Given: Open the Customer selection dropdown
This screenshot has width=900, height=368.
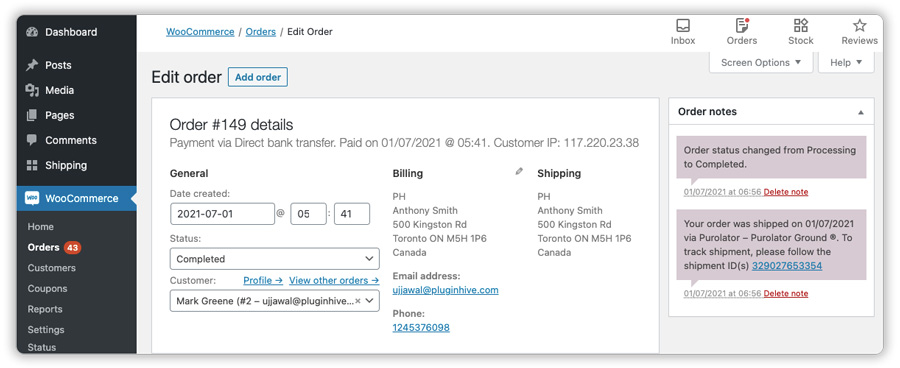Looking at the screenshot, I should coord(274,301).
